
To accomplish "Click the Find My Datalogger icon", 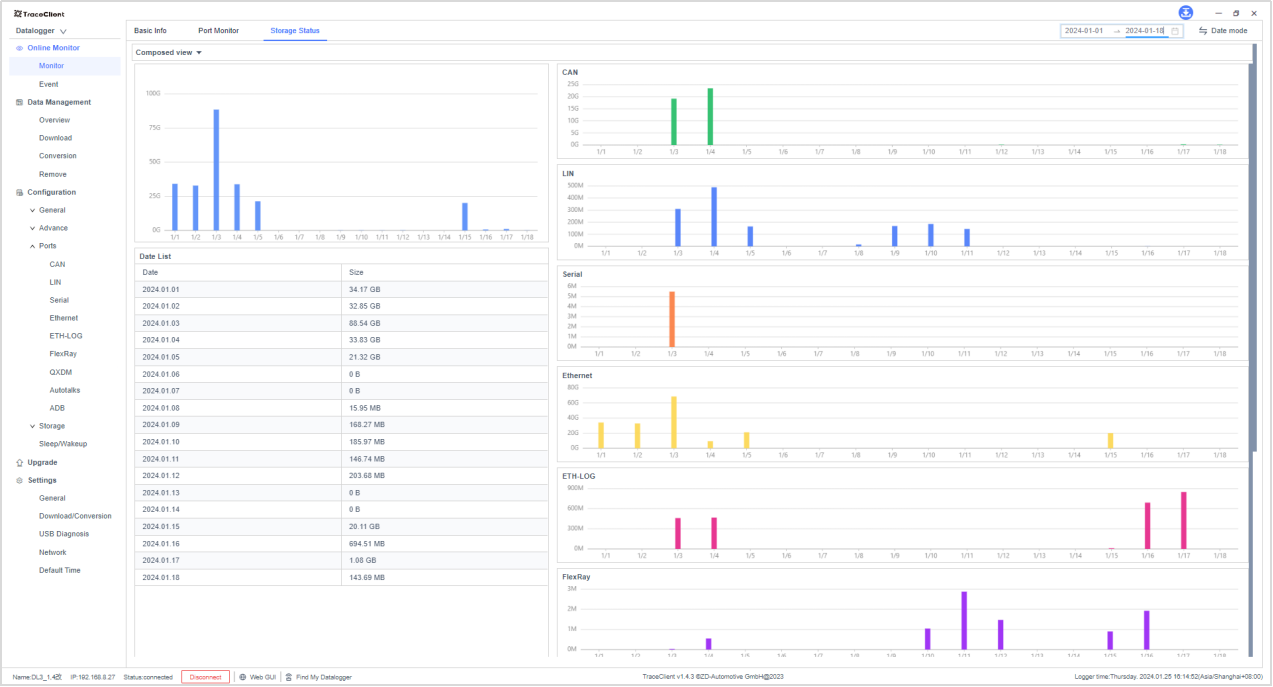I will [289, 677].
